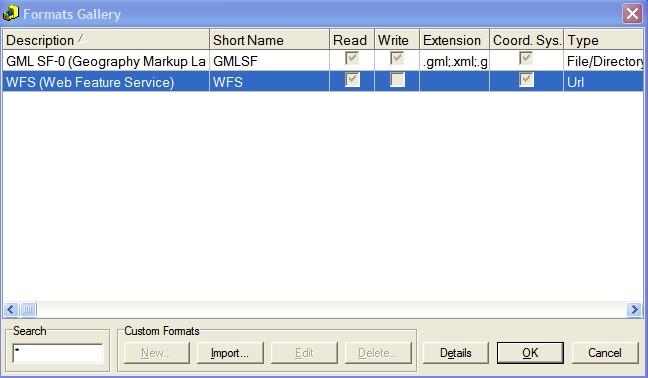Click the .gml;.xml extension cell
The width and height of the screenshot is (648, 378).
point(454,61)
